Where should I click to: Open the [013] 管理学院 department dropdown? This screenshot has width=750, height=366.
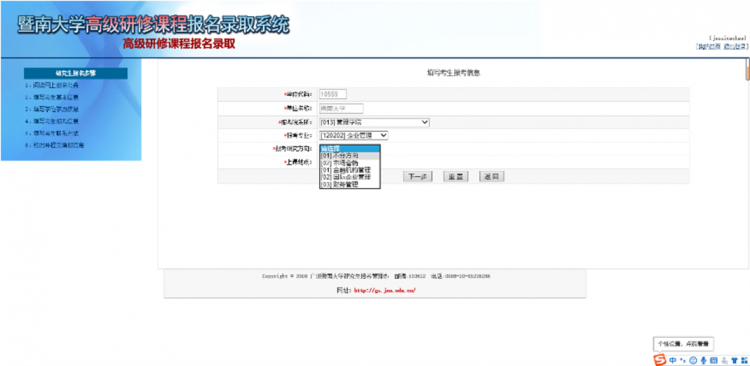click(375, 122)
